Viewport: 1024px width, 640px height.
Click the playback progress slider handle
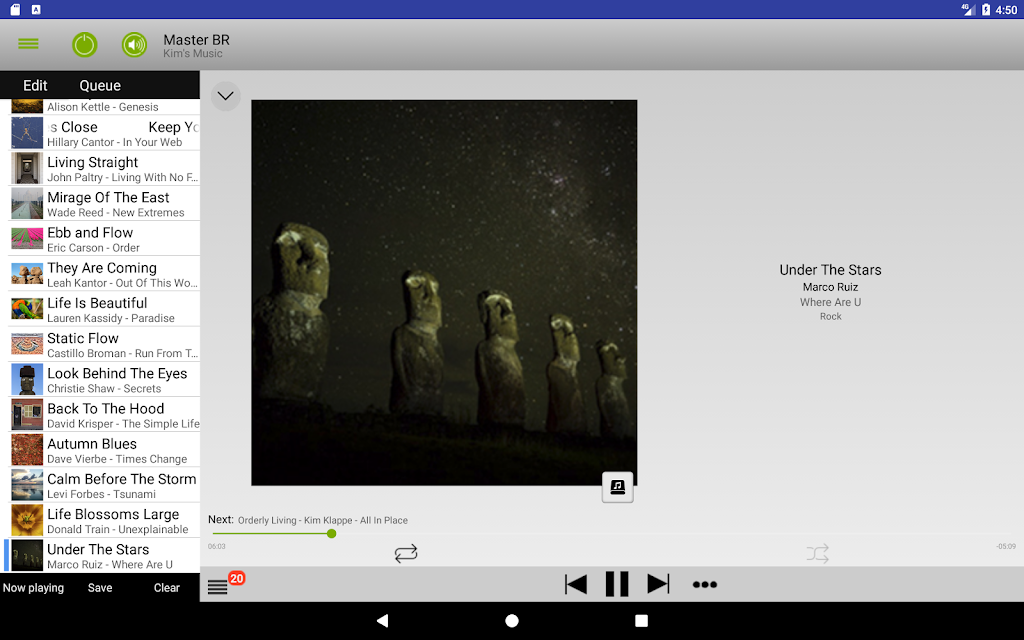click(332, 534)
